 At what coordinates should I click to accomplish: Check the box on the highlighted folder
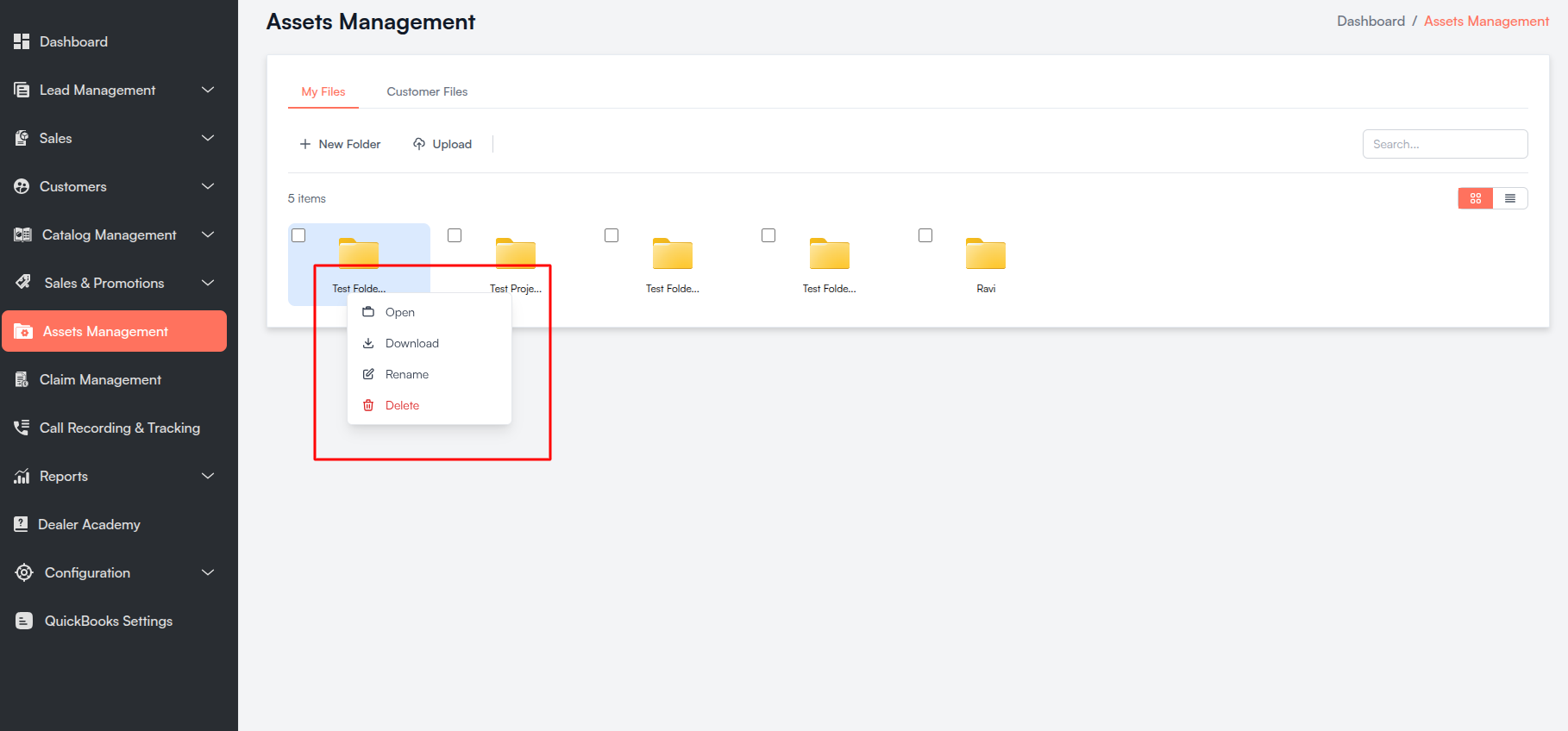298,235
